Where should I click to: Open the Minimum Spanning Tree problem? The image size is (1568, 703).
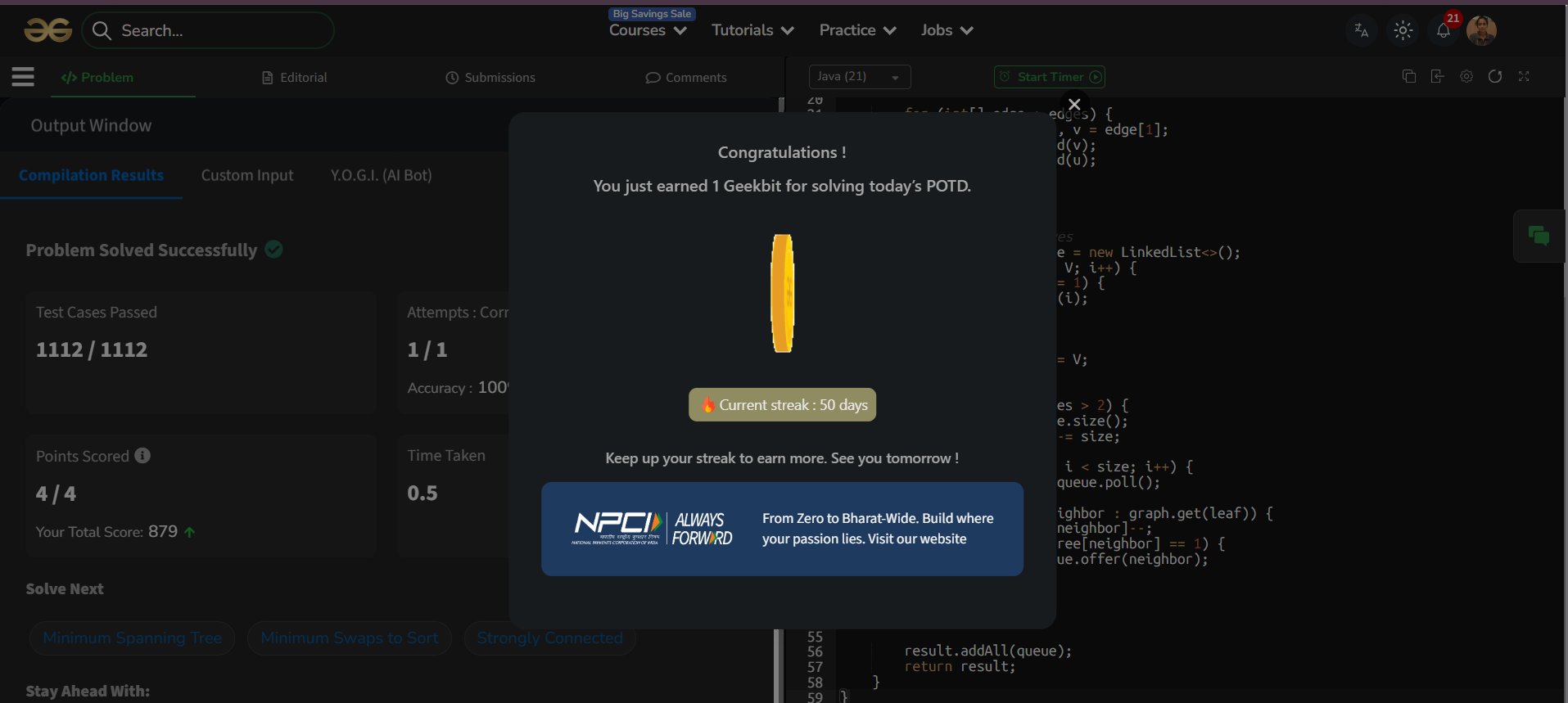click(x=133, y=638)
